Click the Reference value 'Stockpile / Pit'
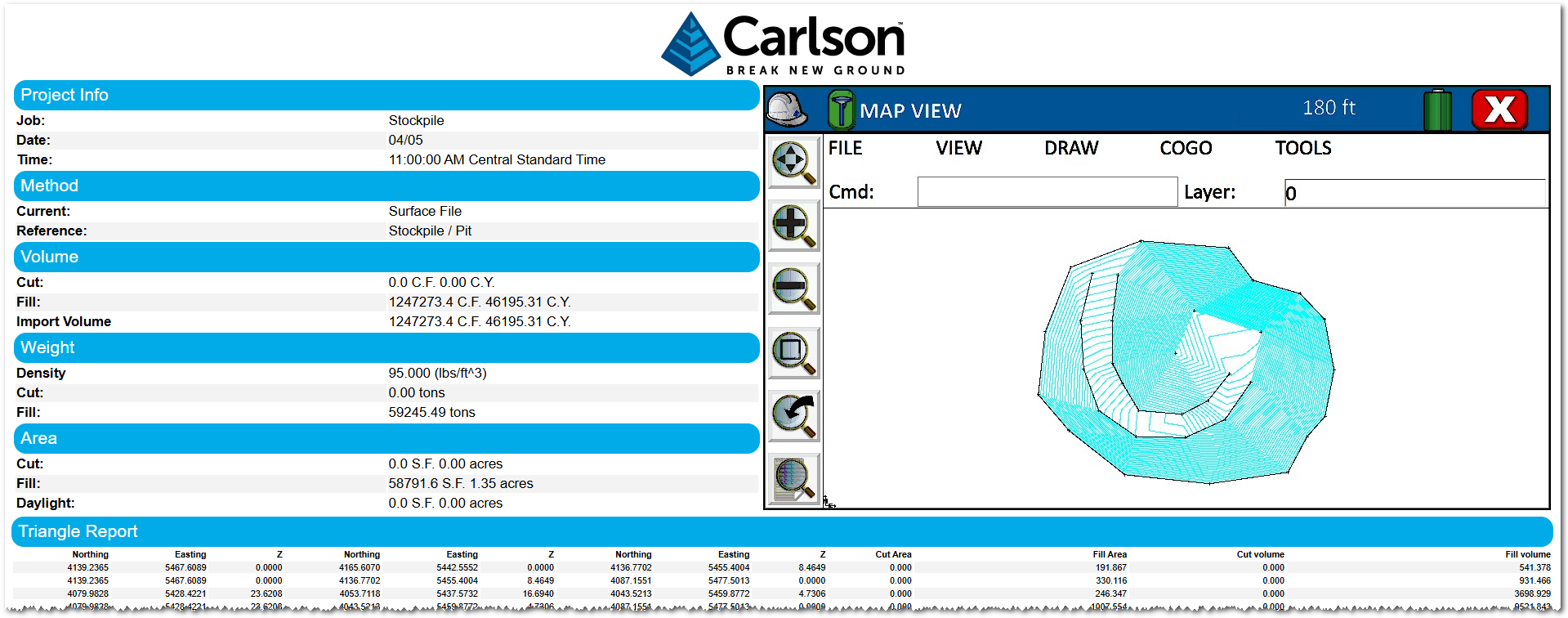 (430, 231)
